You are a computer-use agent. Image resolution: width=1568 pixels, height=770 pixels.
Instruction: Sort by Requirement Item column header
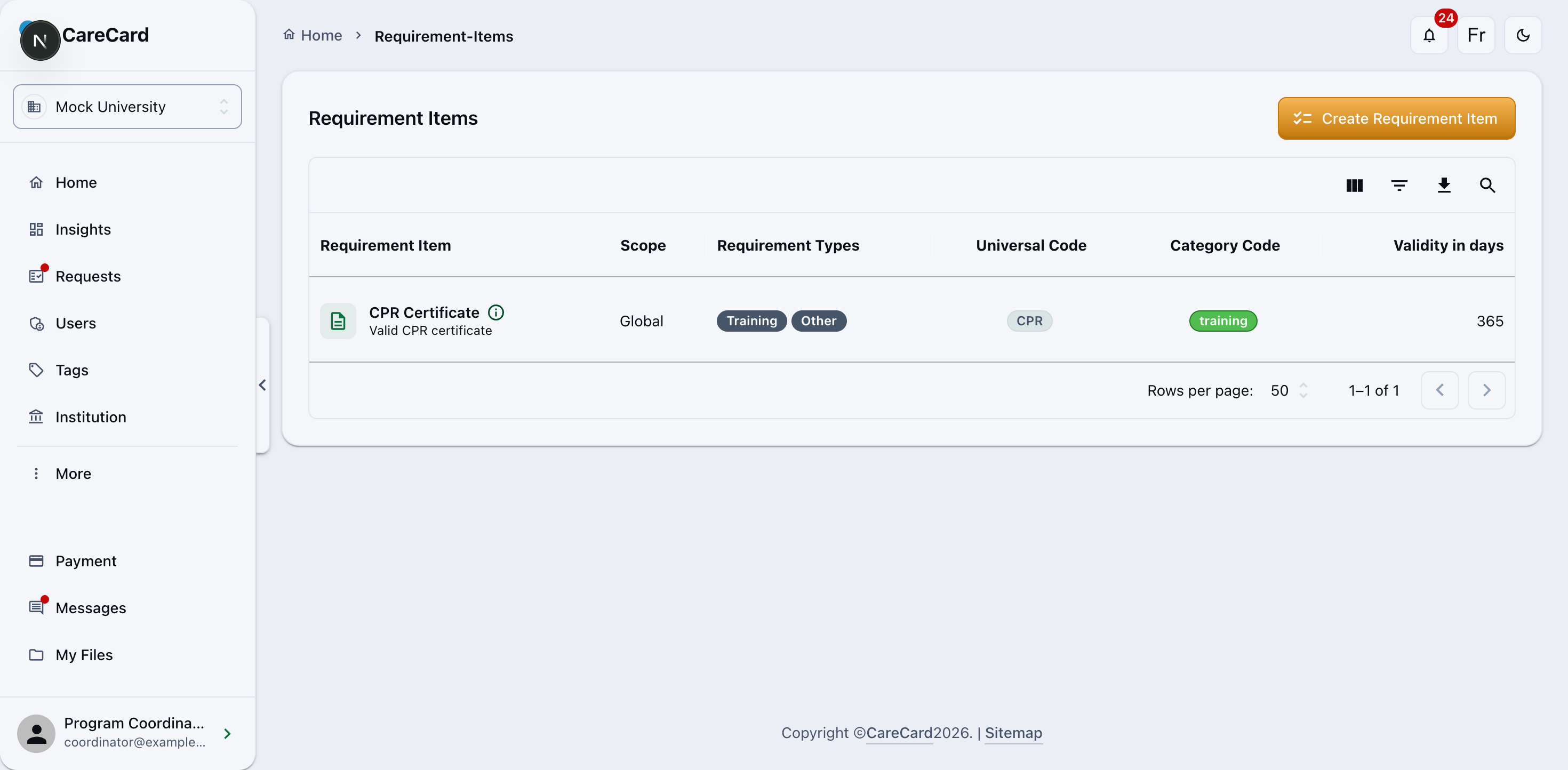click(385, 245)
